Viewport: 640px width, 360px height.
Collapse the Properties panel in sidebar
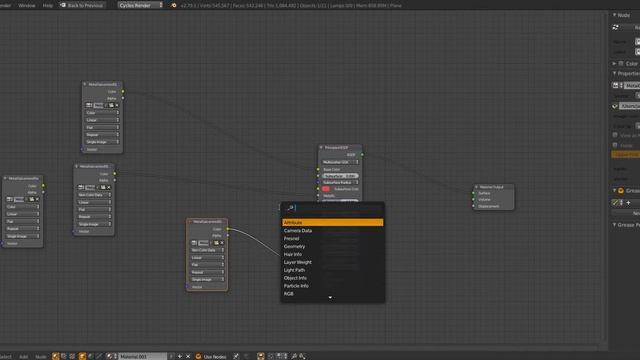pos(614,73)
